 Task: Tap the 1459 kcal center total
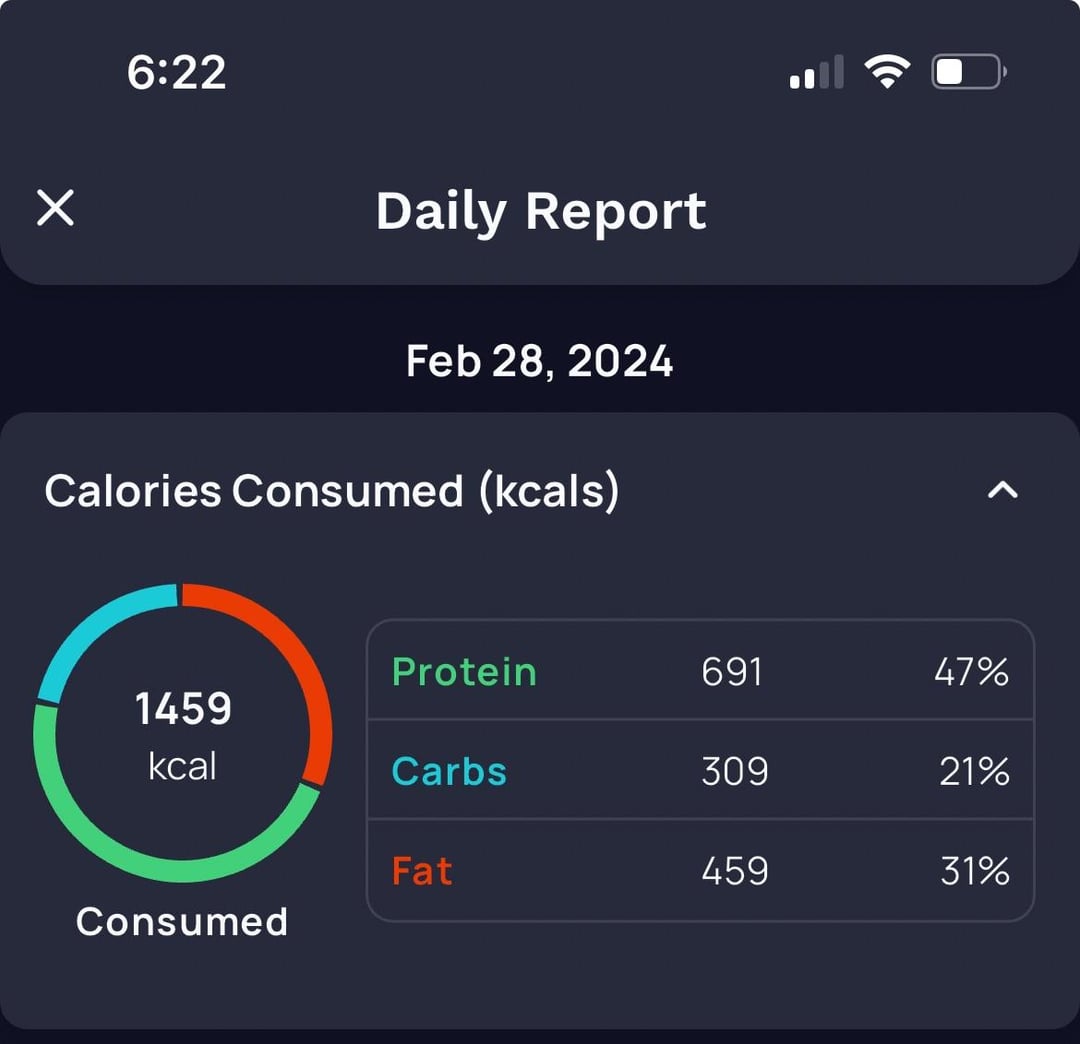tap(183, 735)
